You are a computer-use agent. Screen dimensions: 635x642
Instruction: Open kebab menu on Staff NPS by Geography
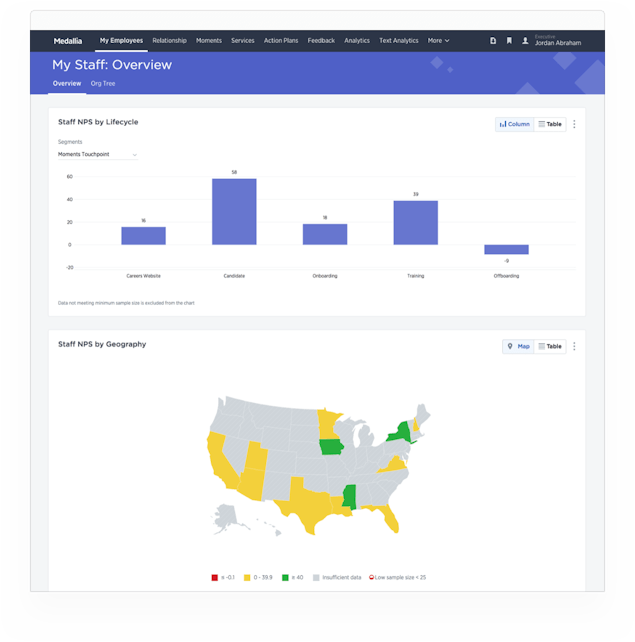click(574, 346)
